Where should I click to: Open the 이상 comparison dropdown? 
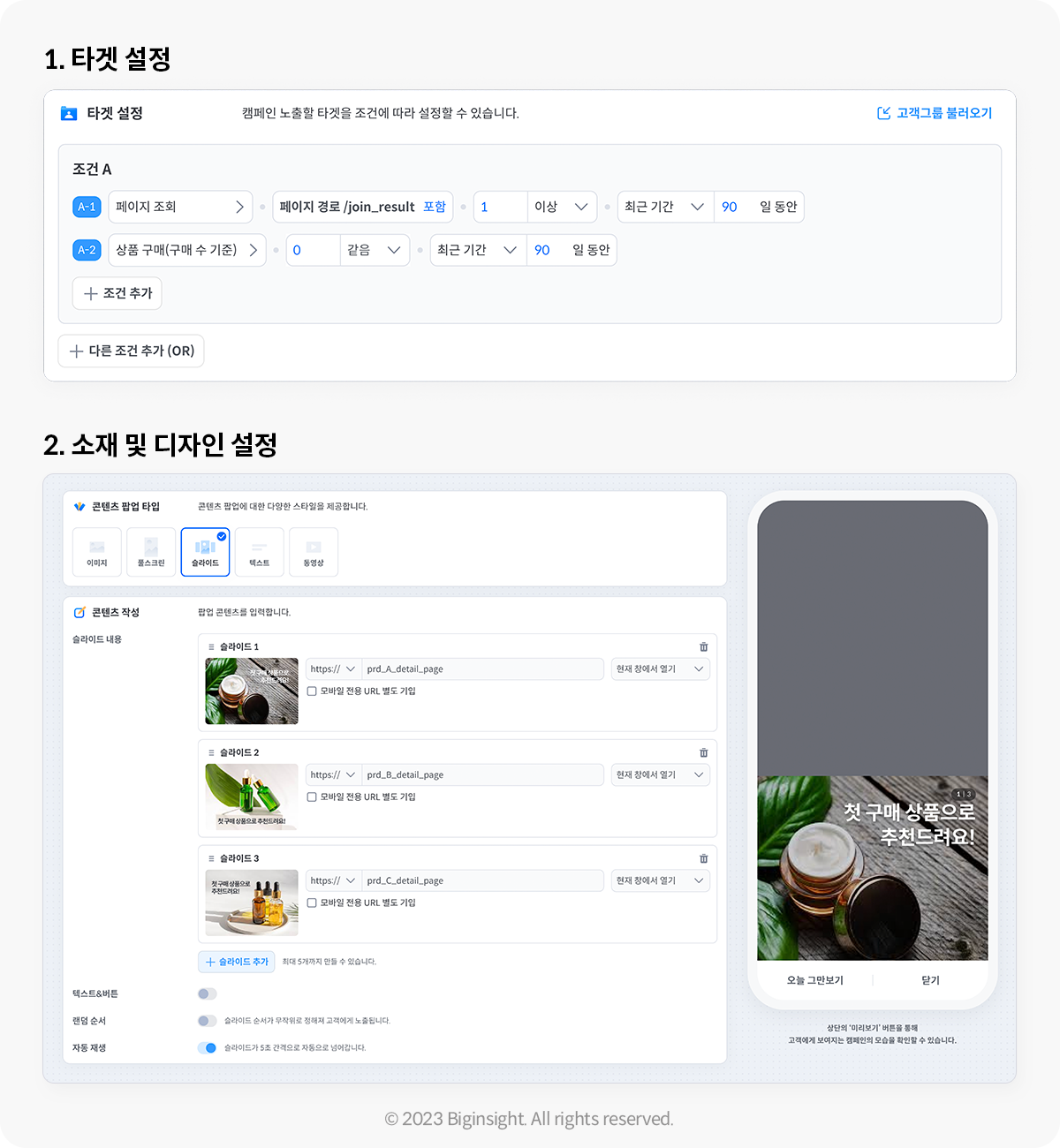point(562,207)
